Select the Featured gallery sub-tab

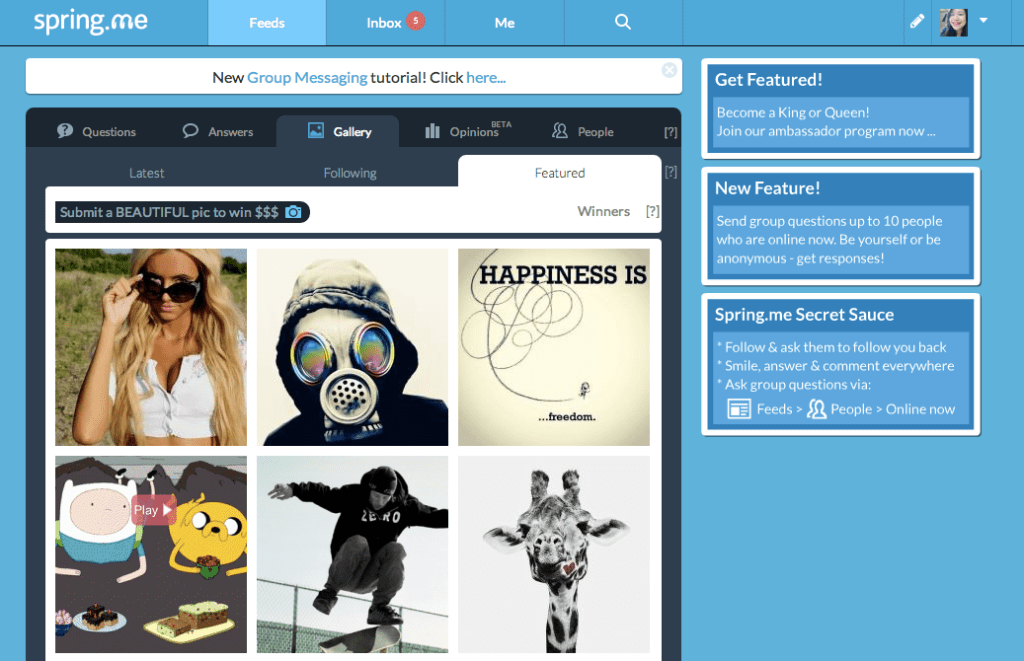560,172
